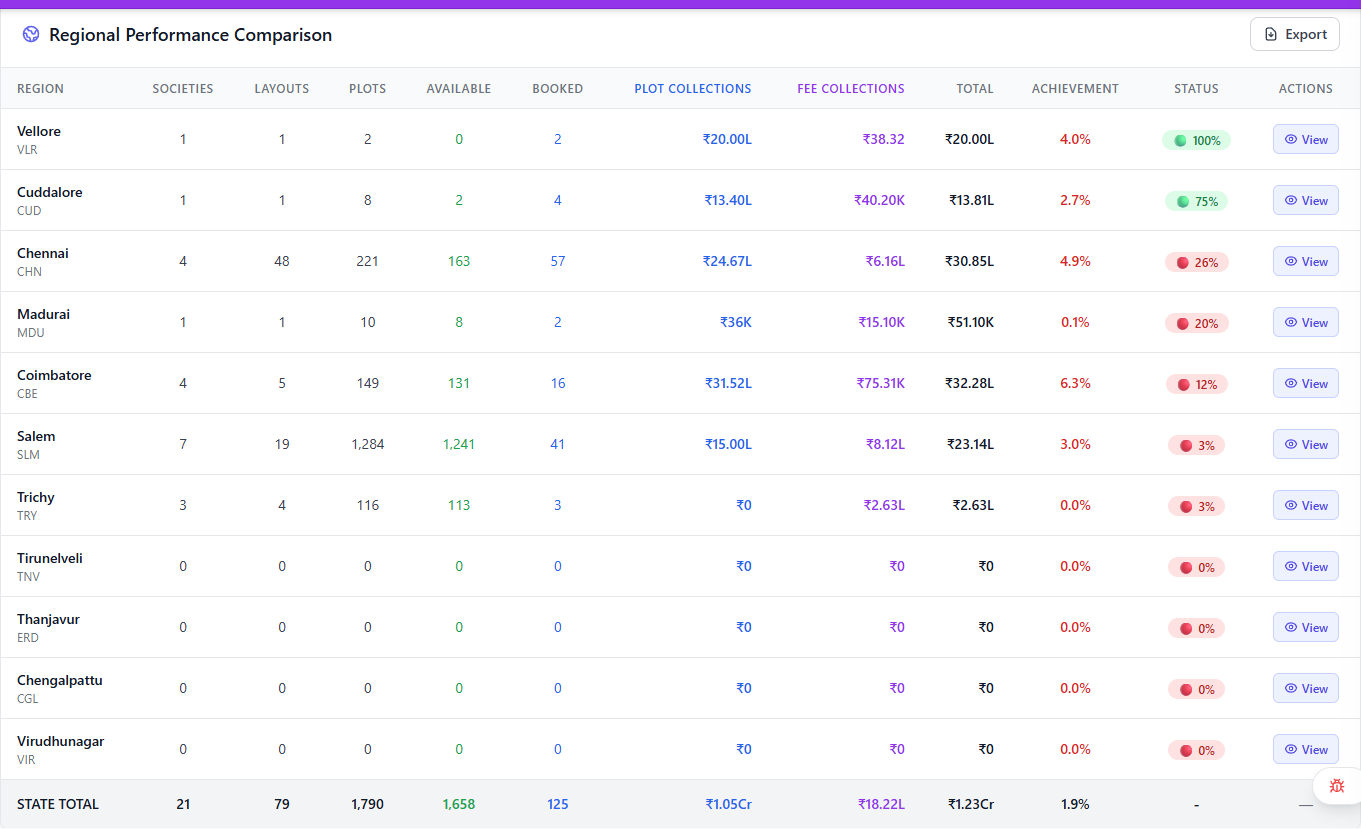Select the LAYOUTS column header
The image size is (1361, 829).
point(282,89)
